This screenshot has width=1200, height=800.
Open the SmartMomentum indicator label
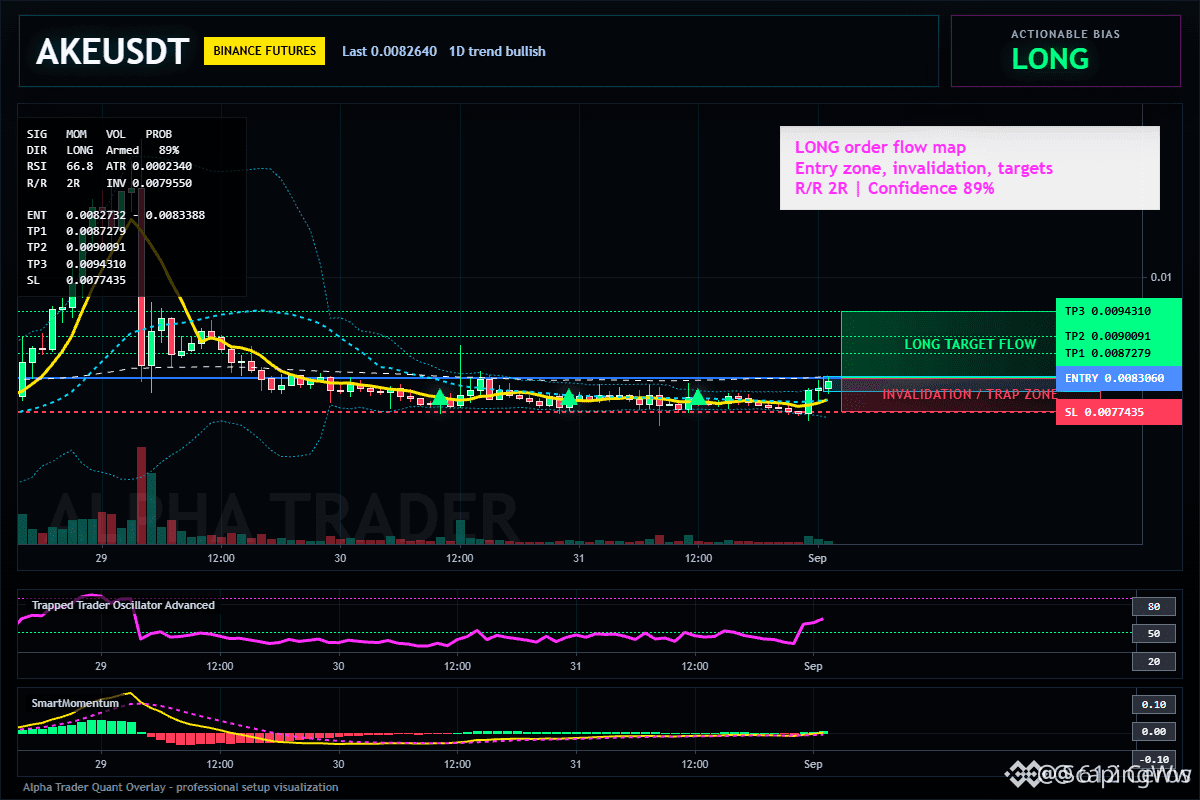75,703
